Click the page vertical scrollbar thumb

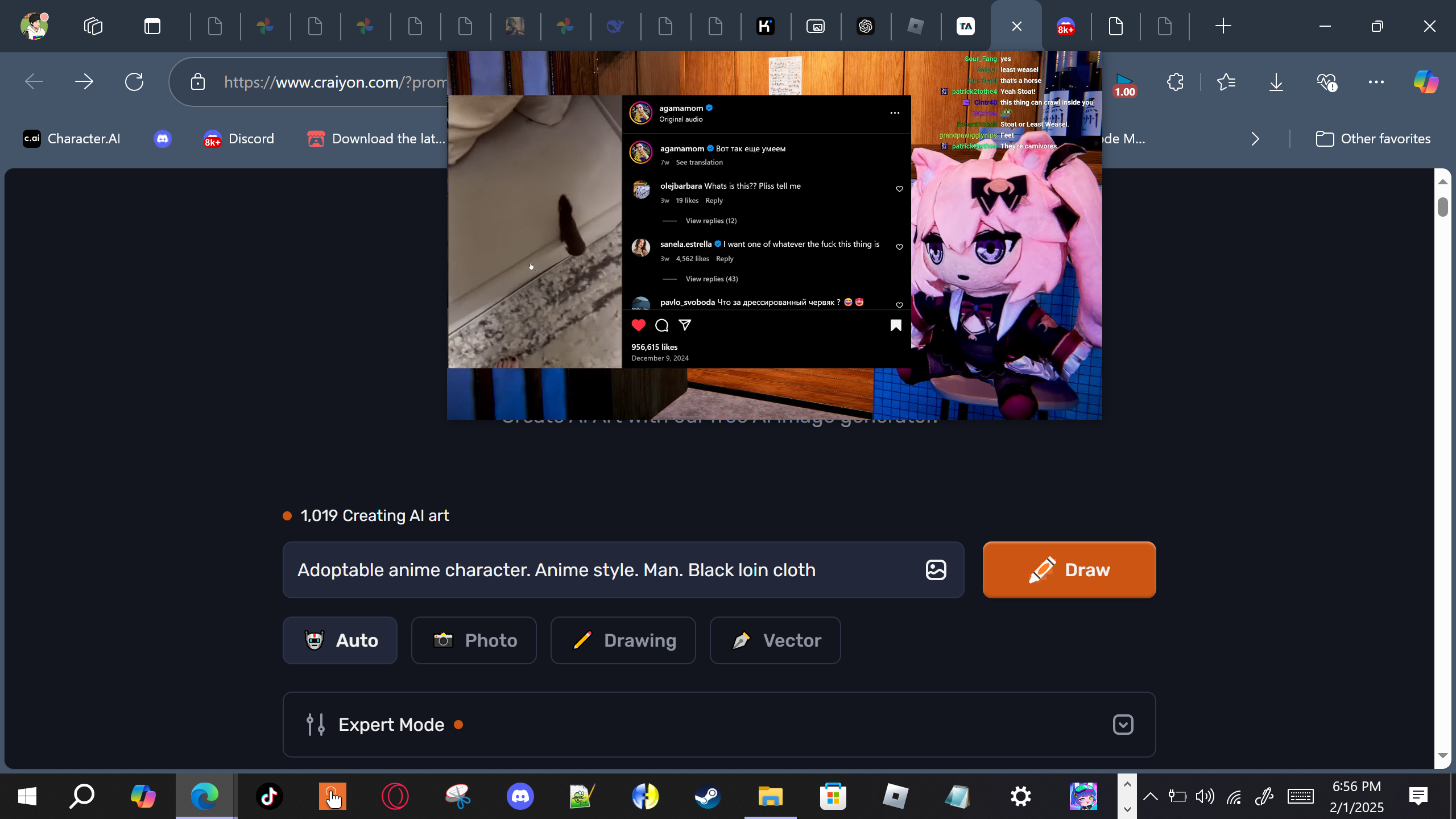(x=1442, y=207)
